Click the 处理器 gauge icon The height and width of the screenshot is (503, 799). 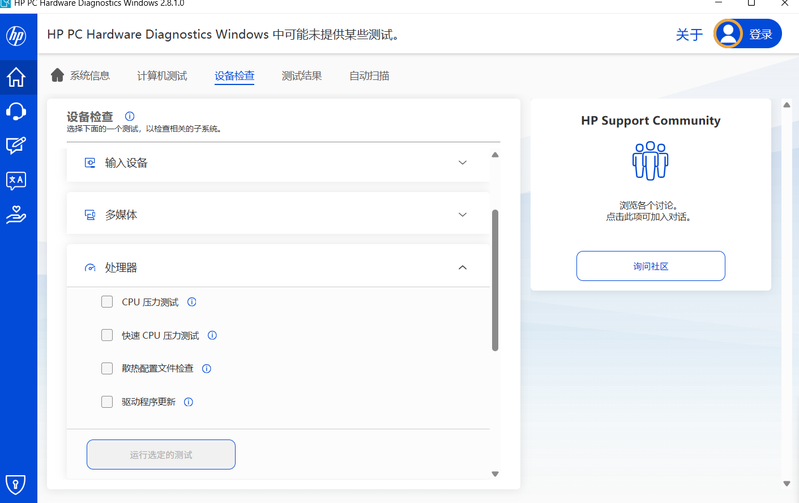coord(90,268)
